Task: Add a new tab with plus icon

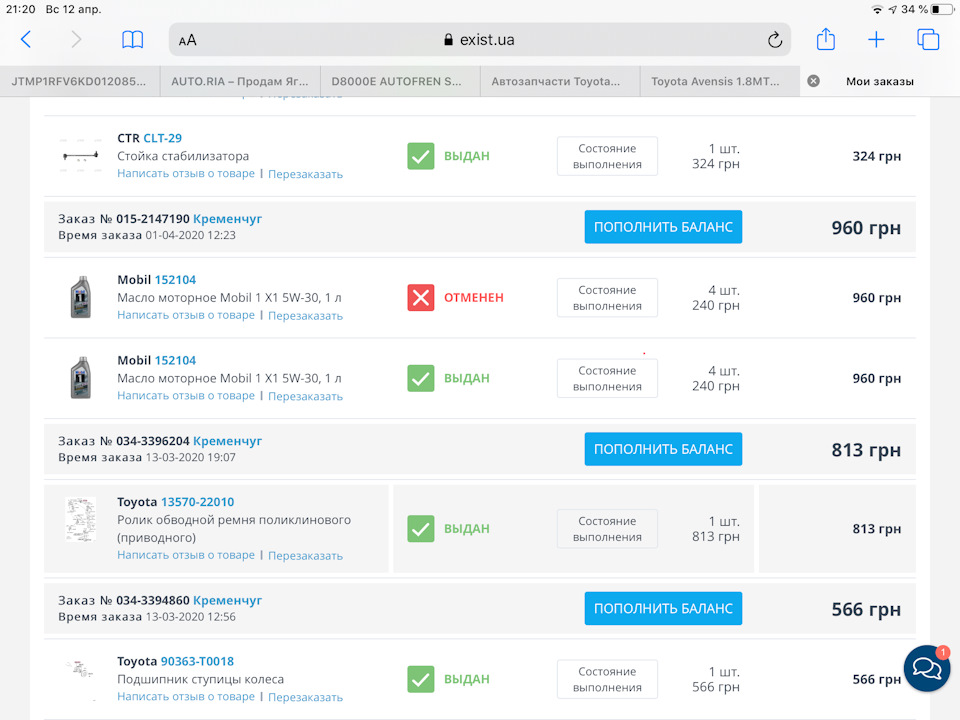Action: [x=876, y=40]
